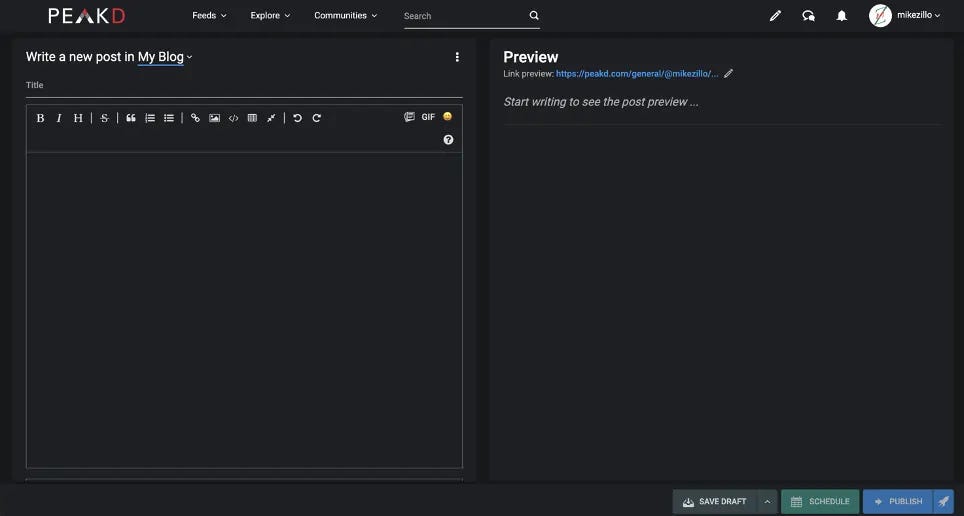Expand the mikezillo account dropdown
The image size is (964, 516).
pos(919,15)
